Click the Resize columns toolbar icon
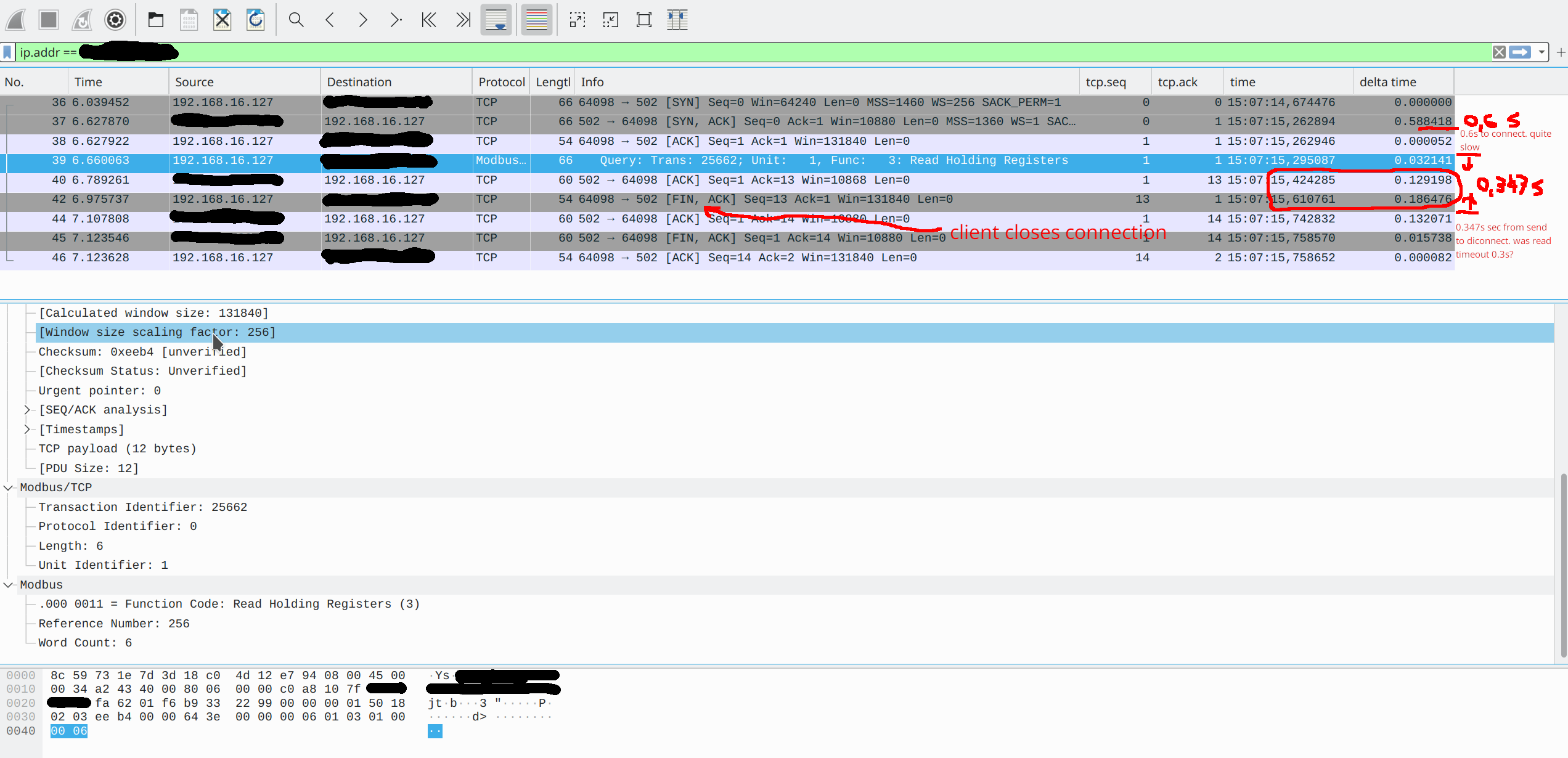Image resolution: width=1568 pixels, height=758 pixels. (677, 20)
